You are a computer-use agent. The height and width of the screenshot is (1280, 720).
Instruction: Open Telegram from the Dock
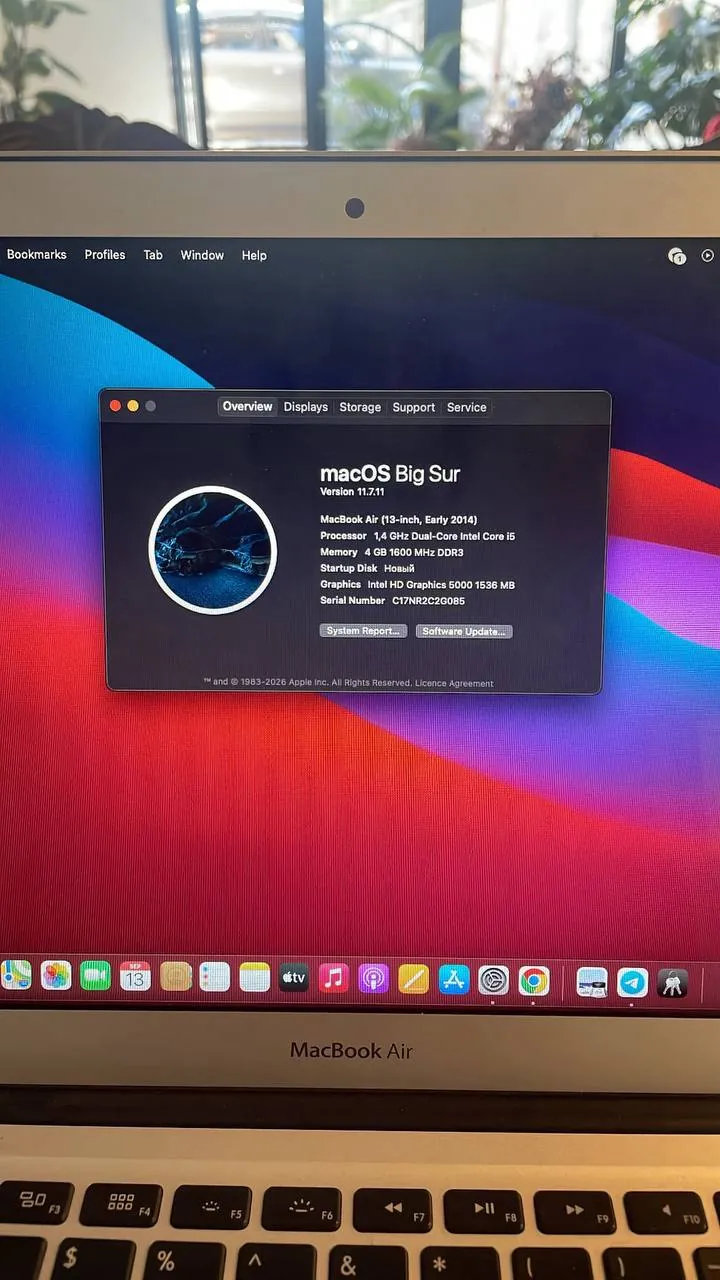point(632,983)
